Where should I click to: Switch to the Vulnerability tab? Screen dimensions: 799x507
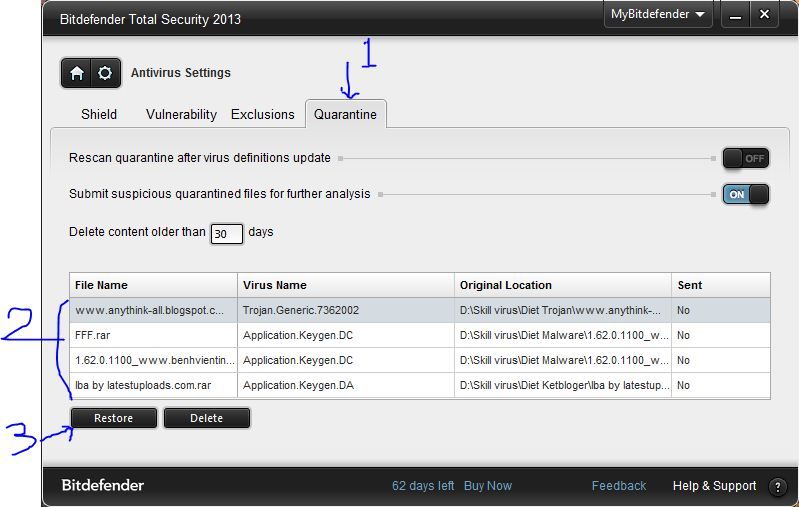tap(181, 114)
